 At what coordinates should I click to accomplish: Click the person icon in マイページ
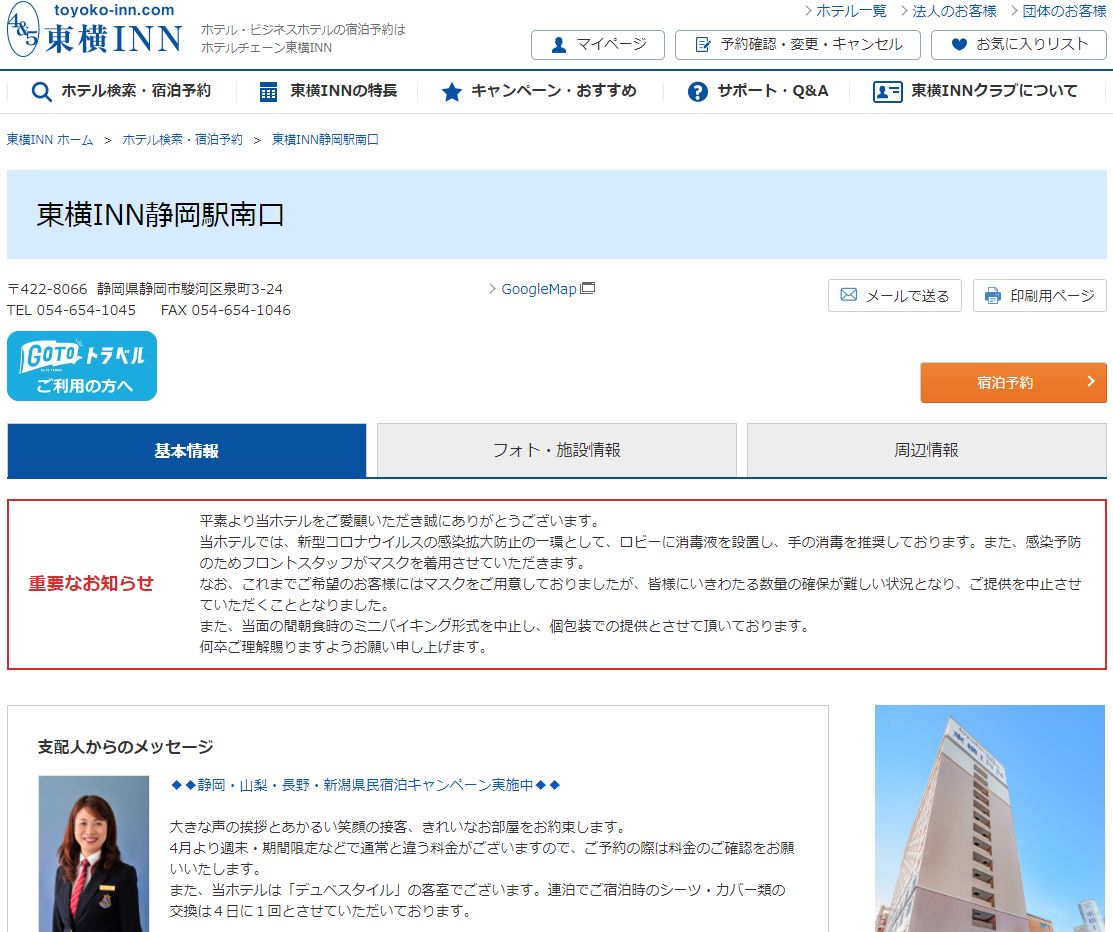coord(559,45)
